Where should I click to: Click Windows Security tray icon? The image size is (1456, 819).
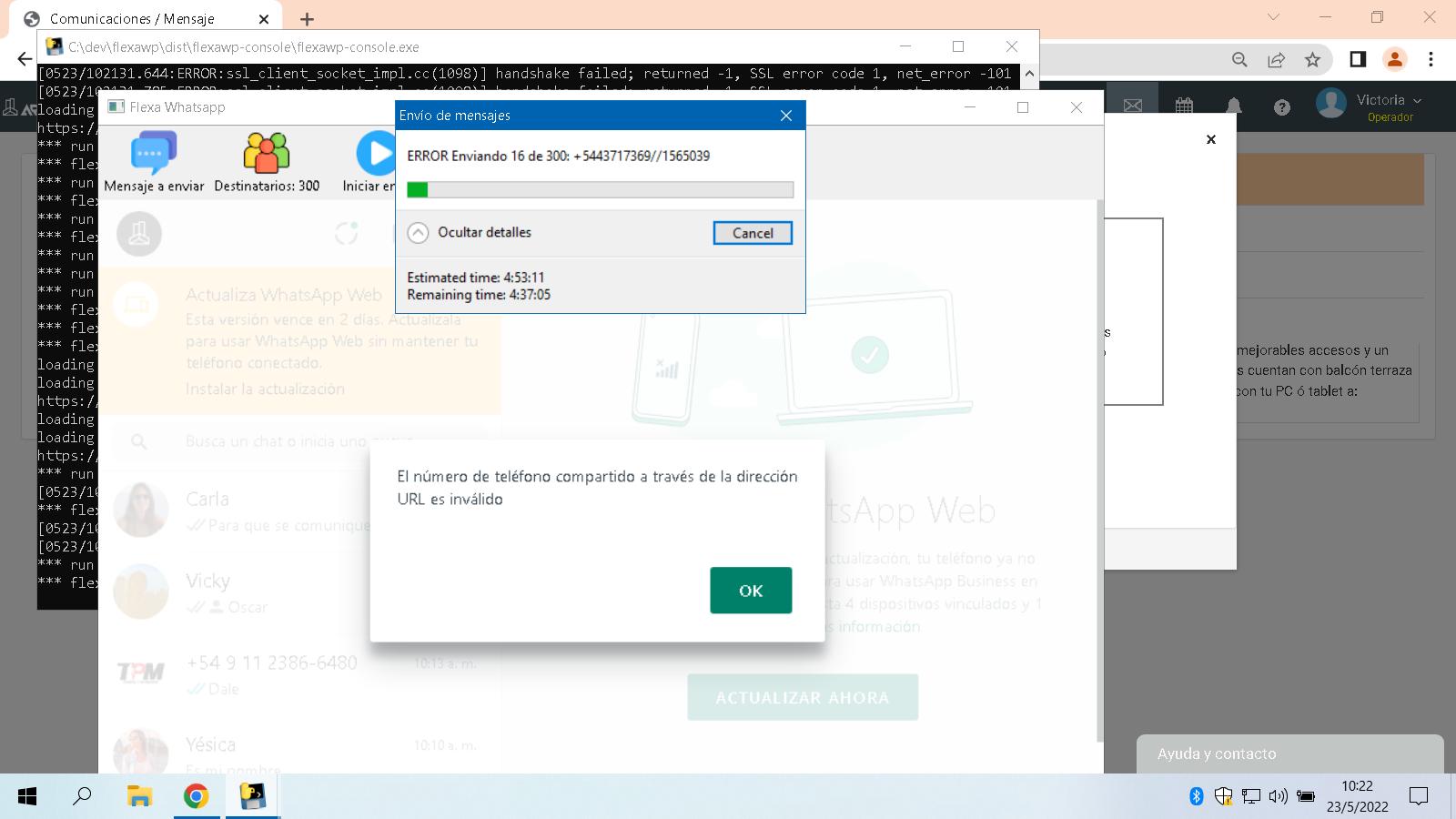pyautogui.click(x=1224, y=796)
